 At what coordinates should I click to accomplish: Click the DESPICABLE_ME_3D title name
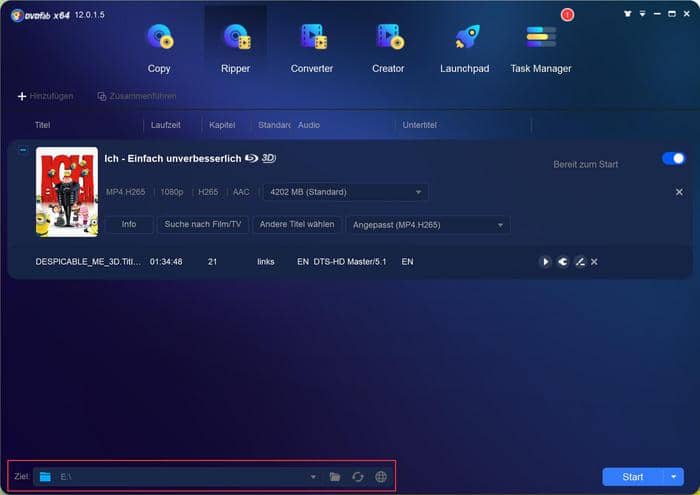(x=88, y=262)
